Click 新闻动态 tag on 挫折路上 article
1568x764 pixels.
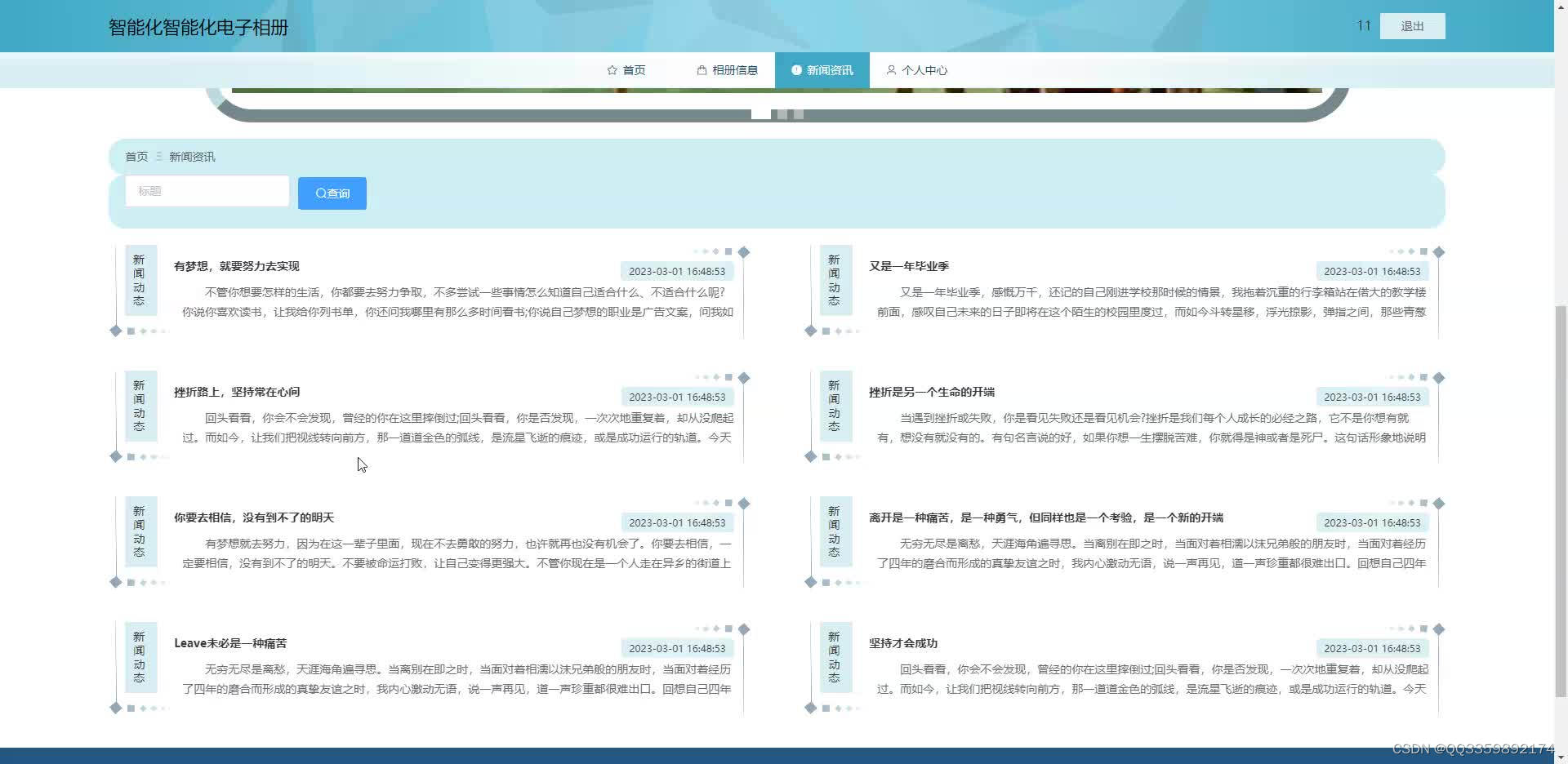click(x=140, y=406)
